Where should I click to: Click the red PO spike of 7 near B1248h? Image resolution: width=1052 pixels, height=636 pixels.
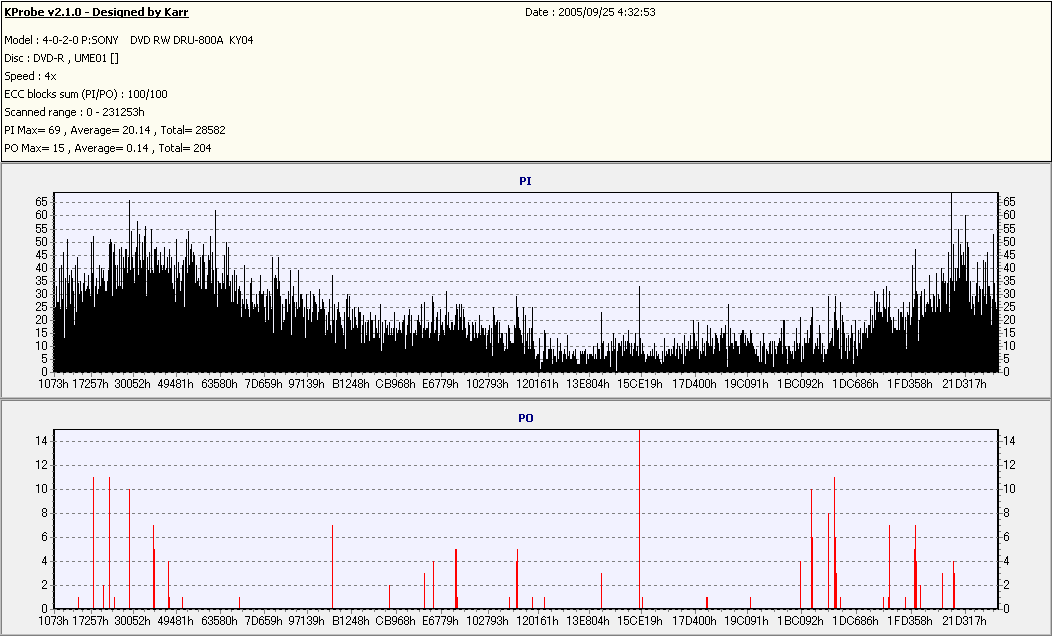pos(332,567)
